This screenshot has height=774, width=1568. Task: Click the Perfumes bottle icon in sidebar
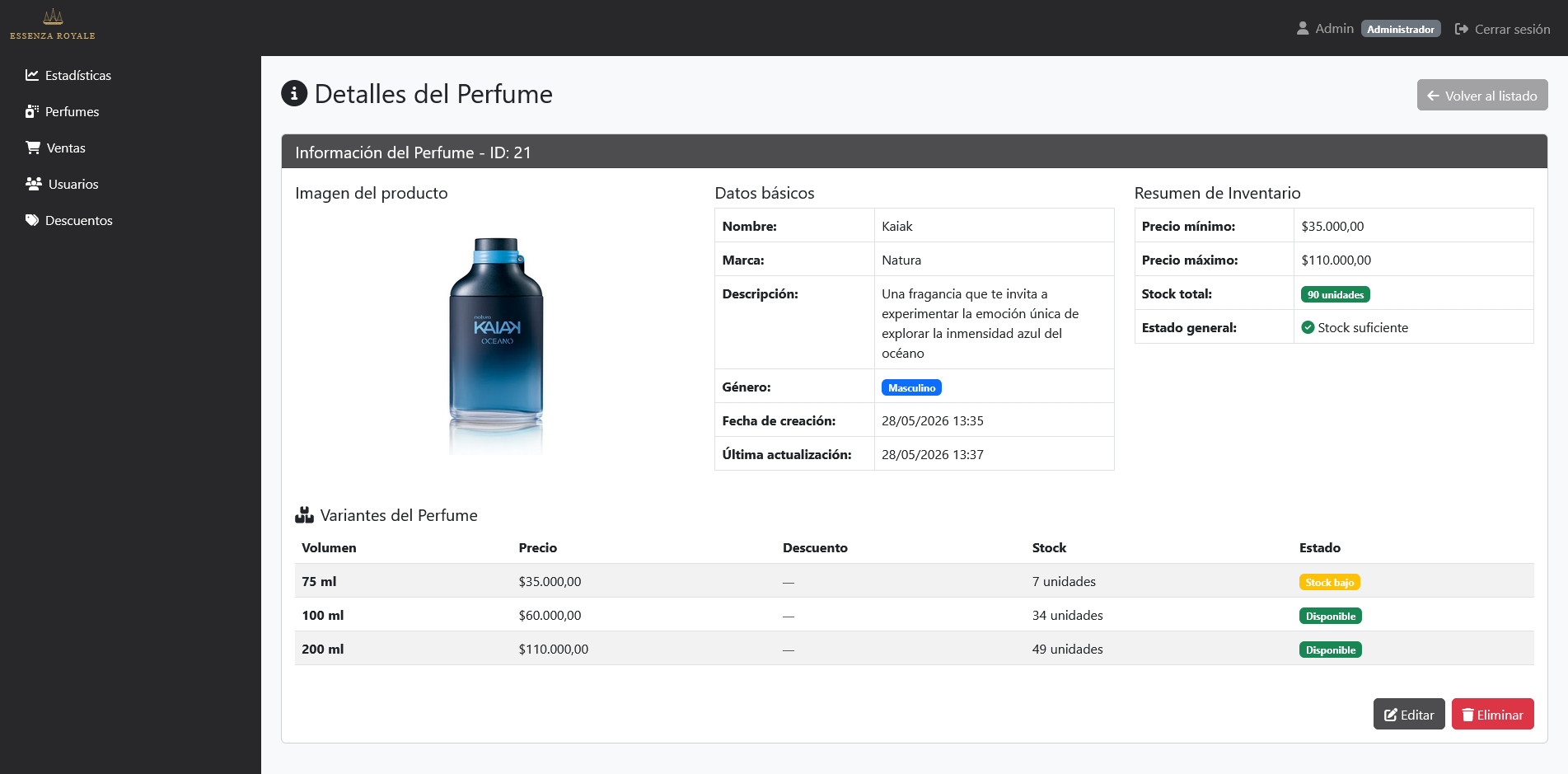[x=32, y=111]
